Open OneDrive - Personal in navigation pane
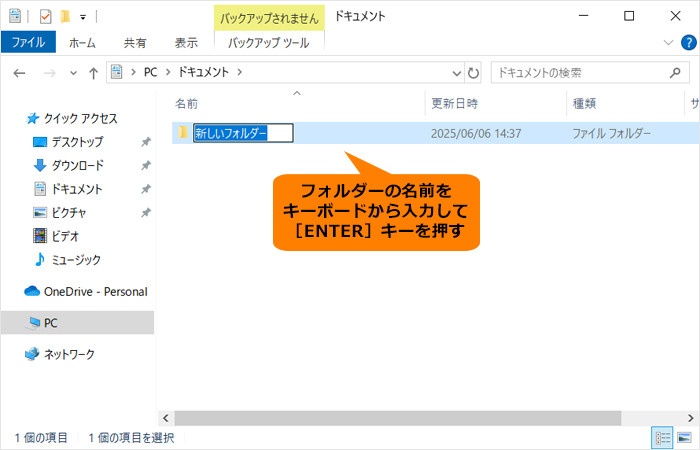 coord(95,292)
